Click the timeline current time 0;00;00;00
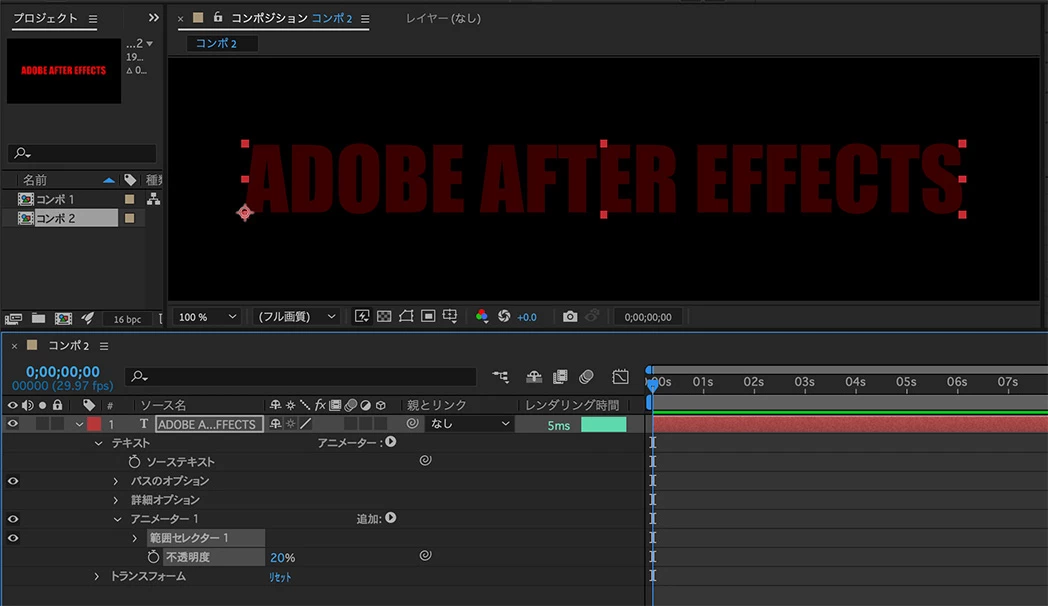Viewport: 1048px width, 606px height. tap(63, 371)
